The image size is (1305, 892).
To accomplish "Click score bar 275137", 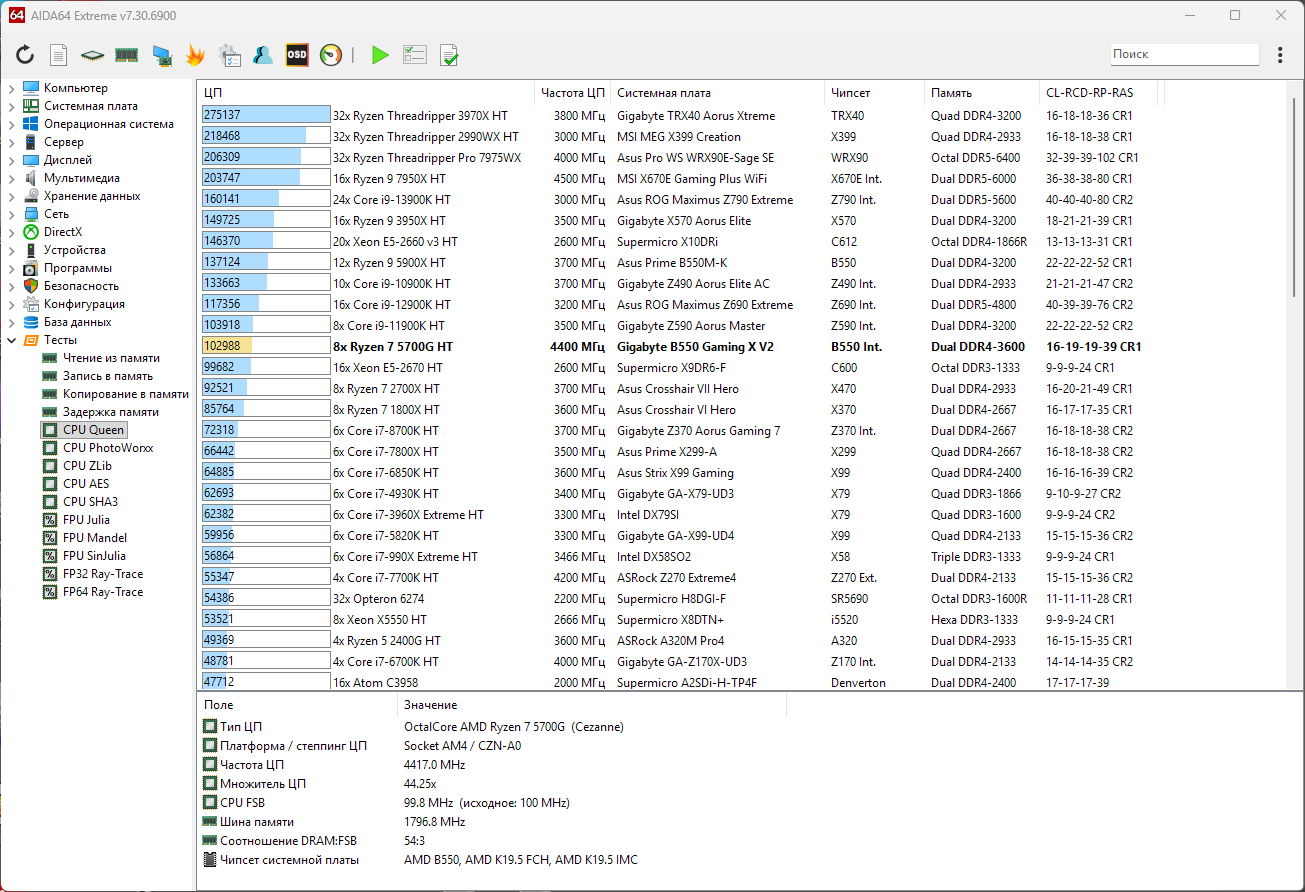I will (x=266, y=116).
